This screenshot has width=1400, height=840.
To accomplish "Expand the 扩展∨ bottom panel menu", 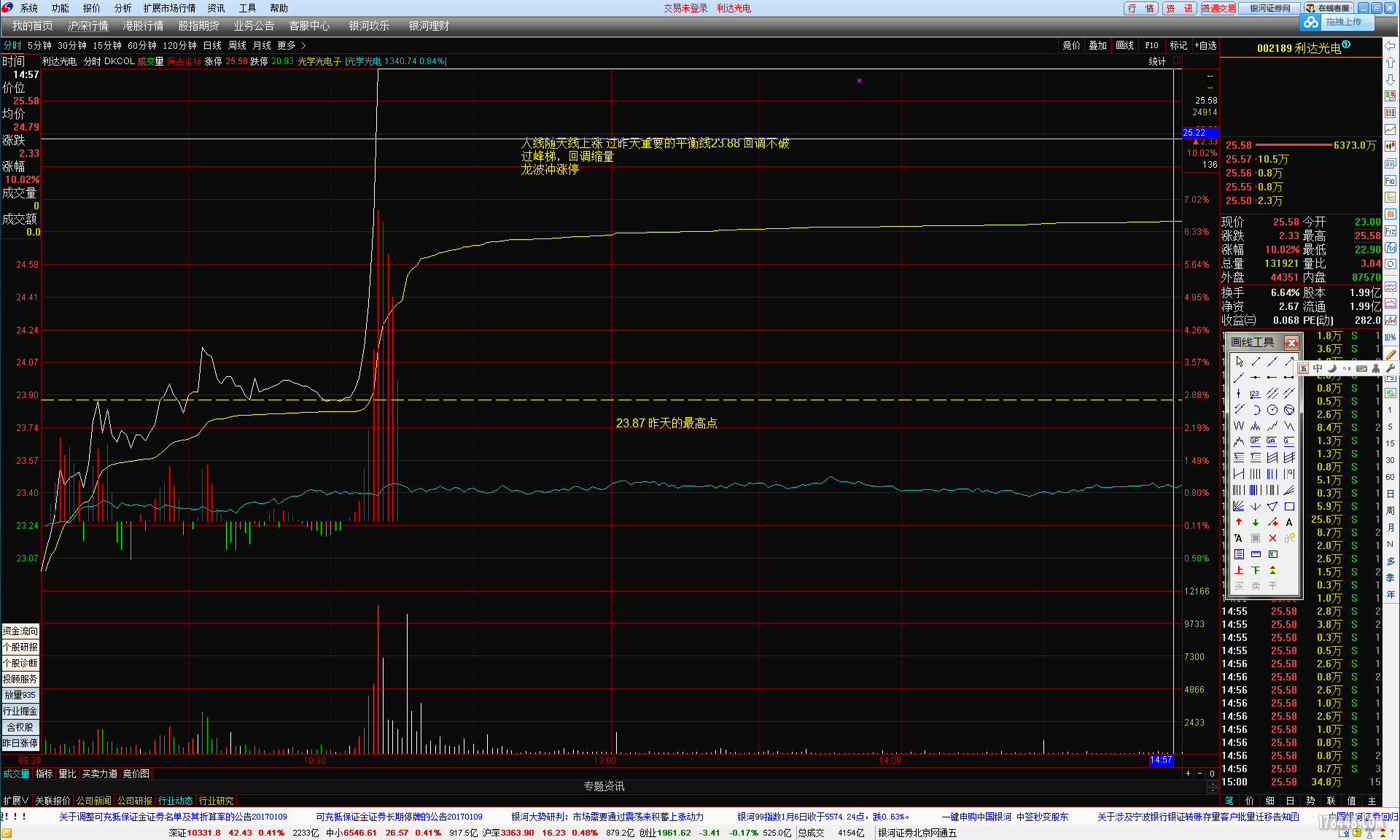I will (15, 801).
